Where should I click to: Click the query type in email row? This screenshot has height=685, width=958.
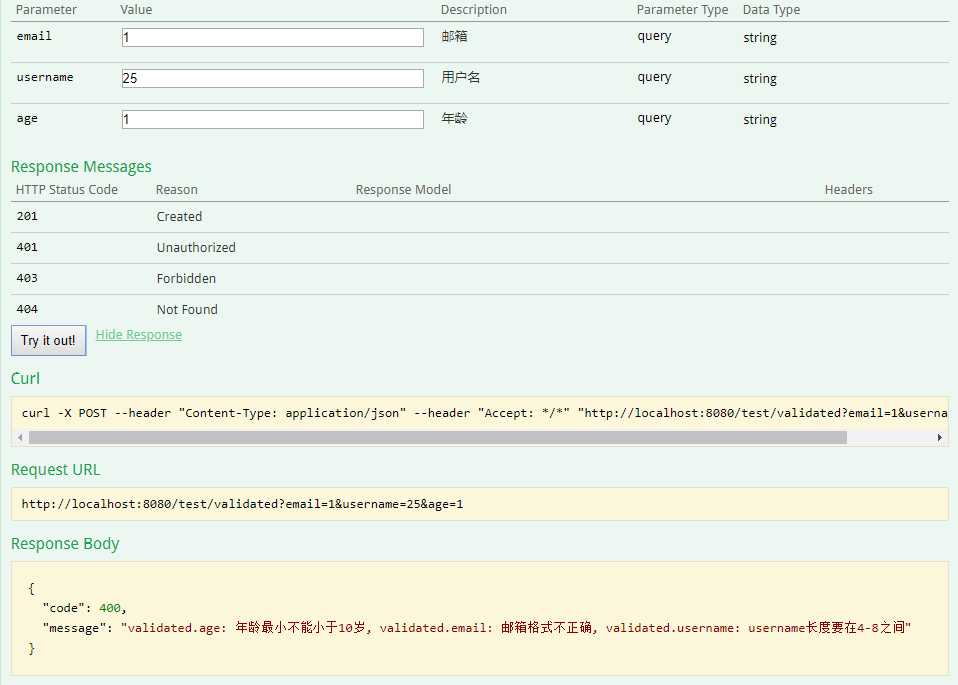point(654,36)
